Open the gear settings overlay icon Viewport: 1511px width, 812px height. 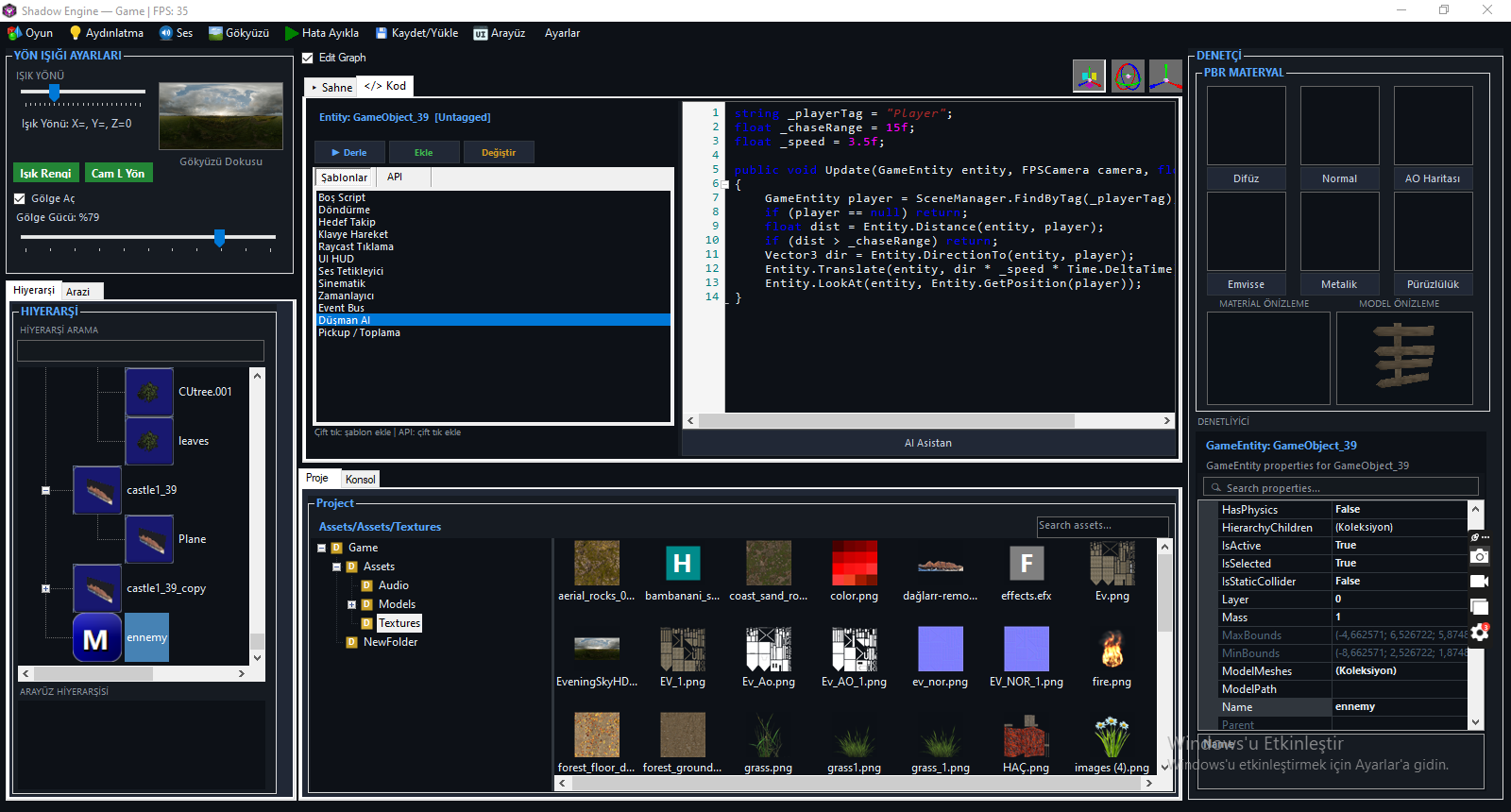(1480, 632)
